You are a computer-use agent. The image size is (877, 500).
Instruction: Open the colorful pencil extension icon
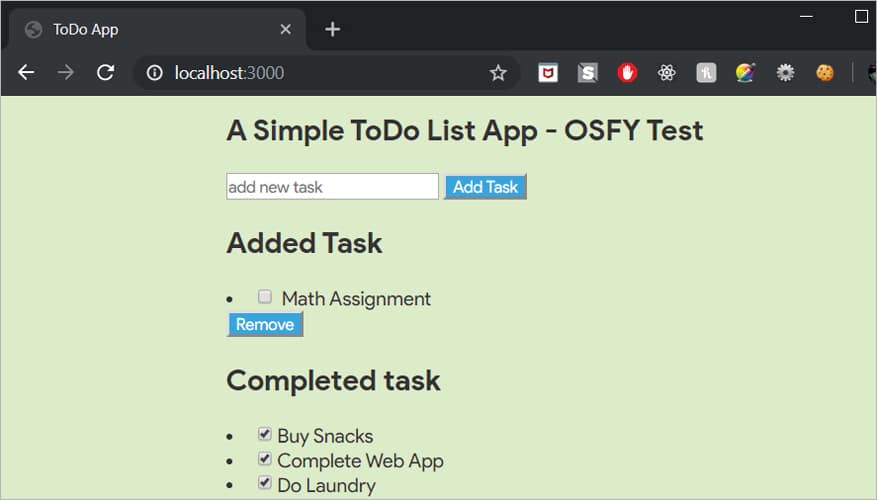(x=745, y=73)
